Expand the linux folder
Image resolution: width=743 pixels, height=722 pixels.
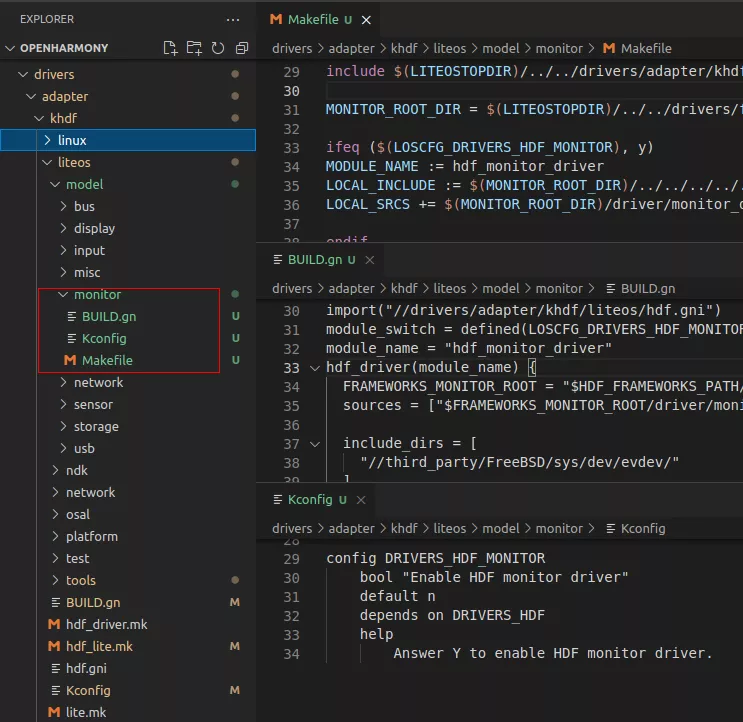[x=128, y=140]
